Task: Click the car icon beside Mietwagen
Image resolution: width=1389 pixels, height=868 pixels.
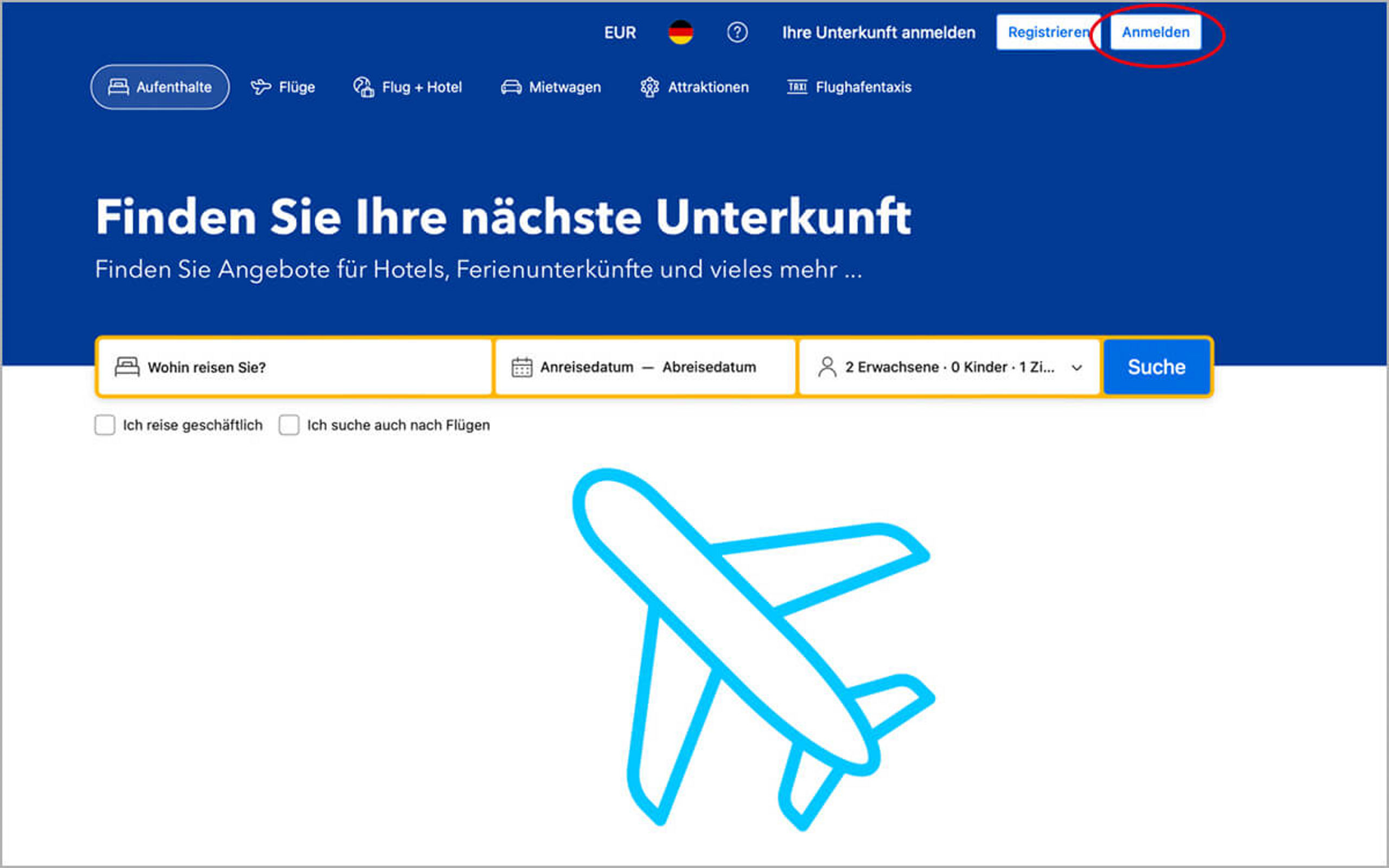Action: (x=511, y=87)
